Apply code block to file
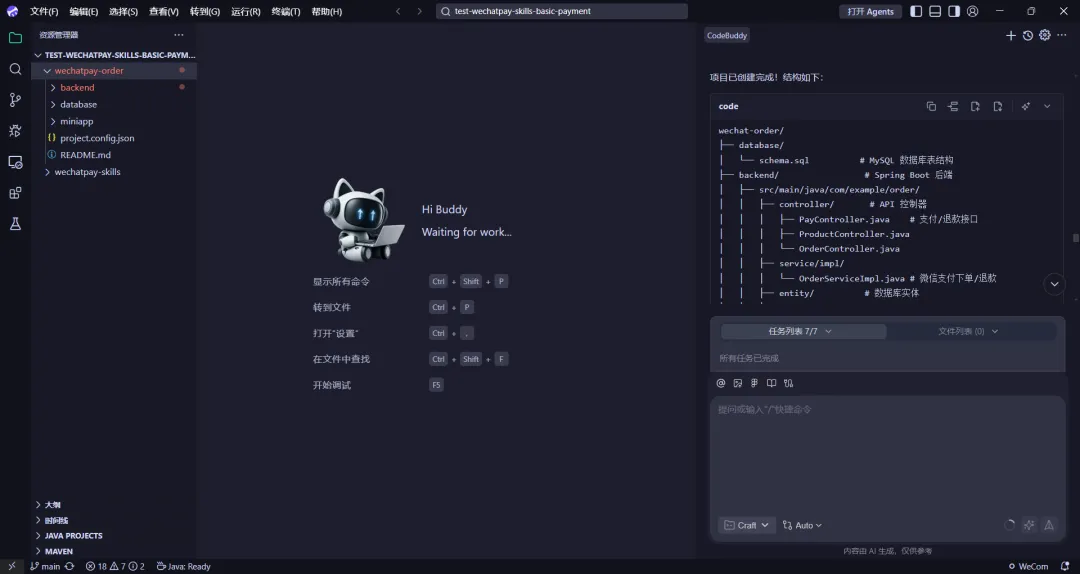This screenshot has width=1080, height=574. point(997,106)
